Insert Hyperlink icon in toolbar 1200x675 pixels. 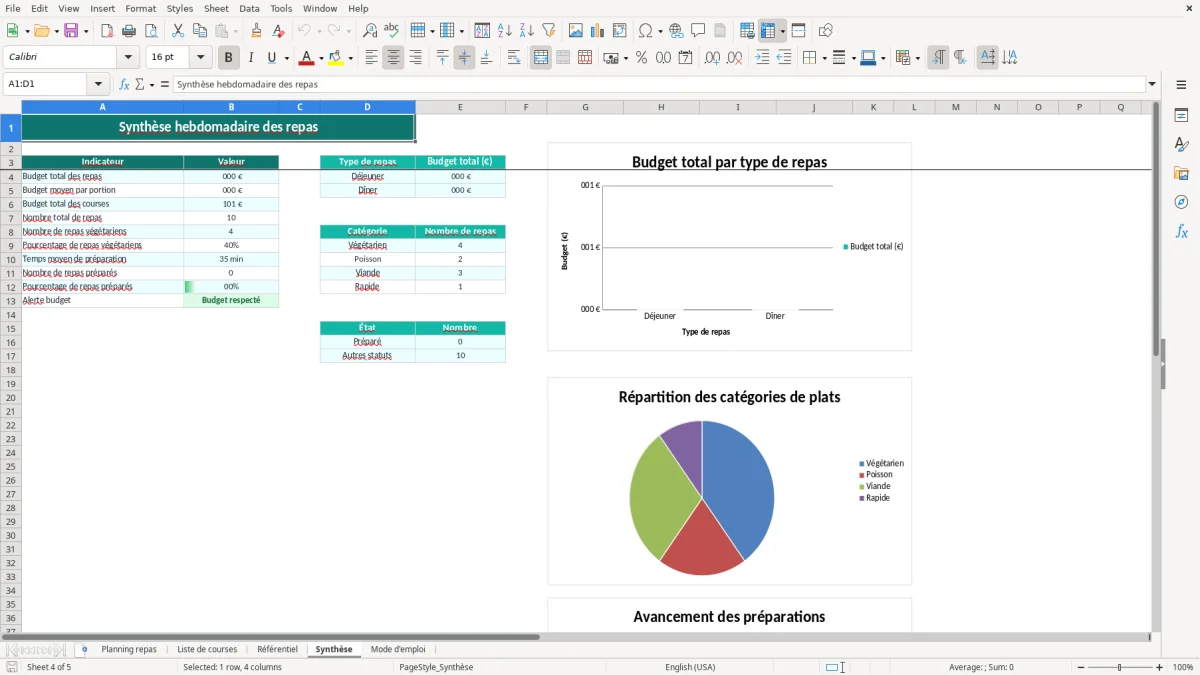676,31
